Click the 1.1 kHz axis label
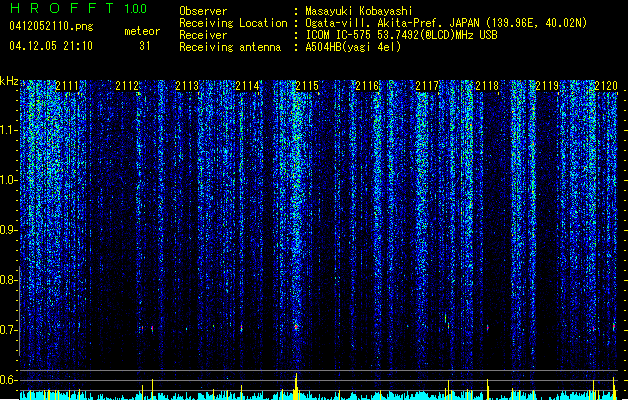This screenshot has width=629, height=400. coord(8,130)
